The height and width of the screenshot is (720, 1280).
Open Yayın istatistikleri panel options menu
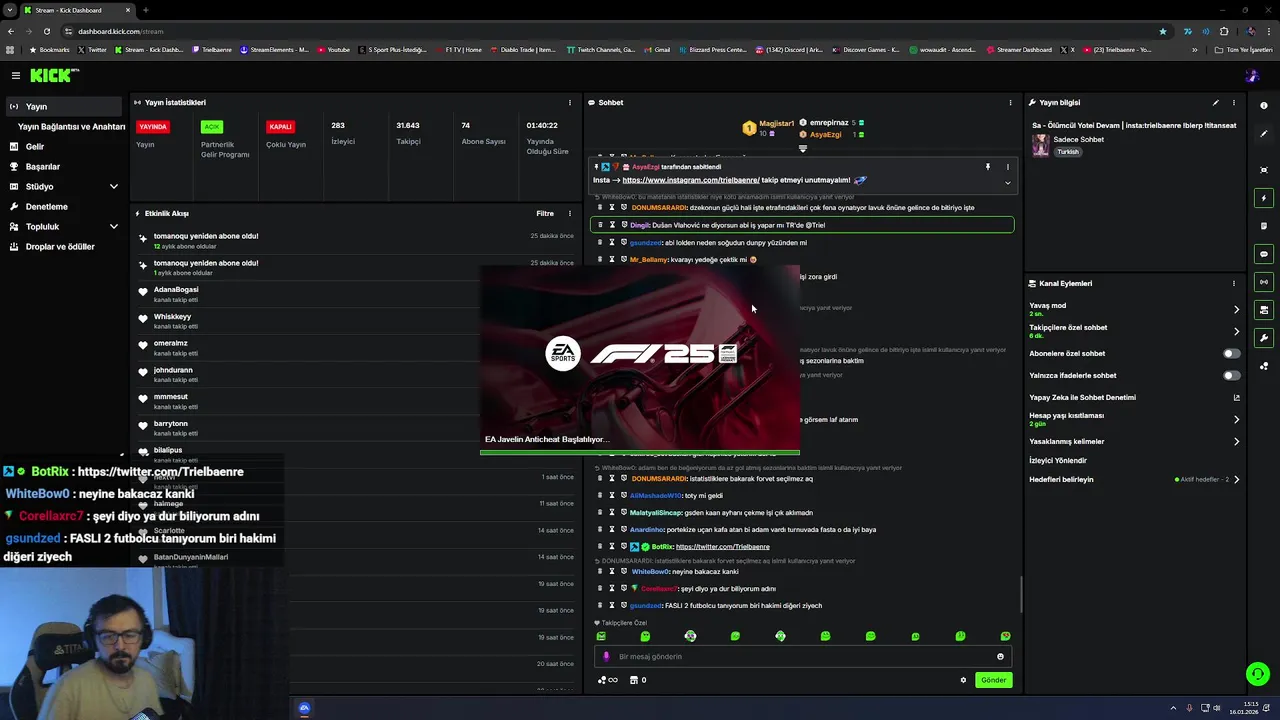(x=570, y=102)
